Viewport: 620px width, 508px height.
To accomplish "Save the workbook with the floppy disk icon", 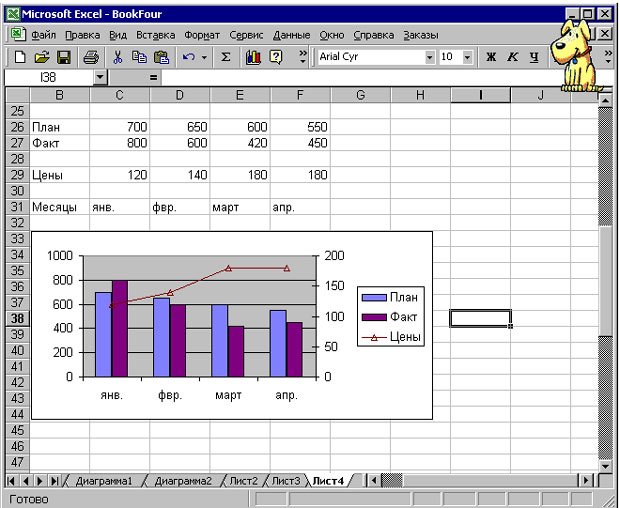I will click(x=63, y=57).
